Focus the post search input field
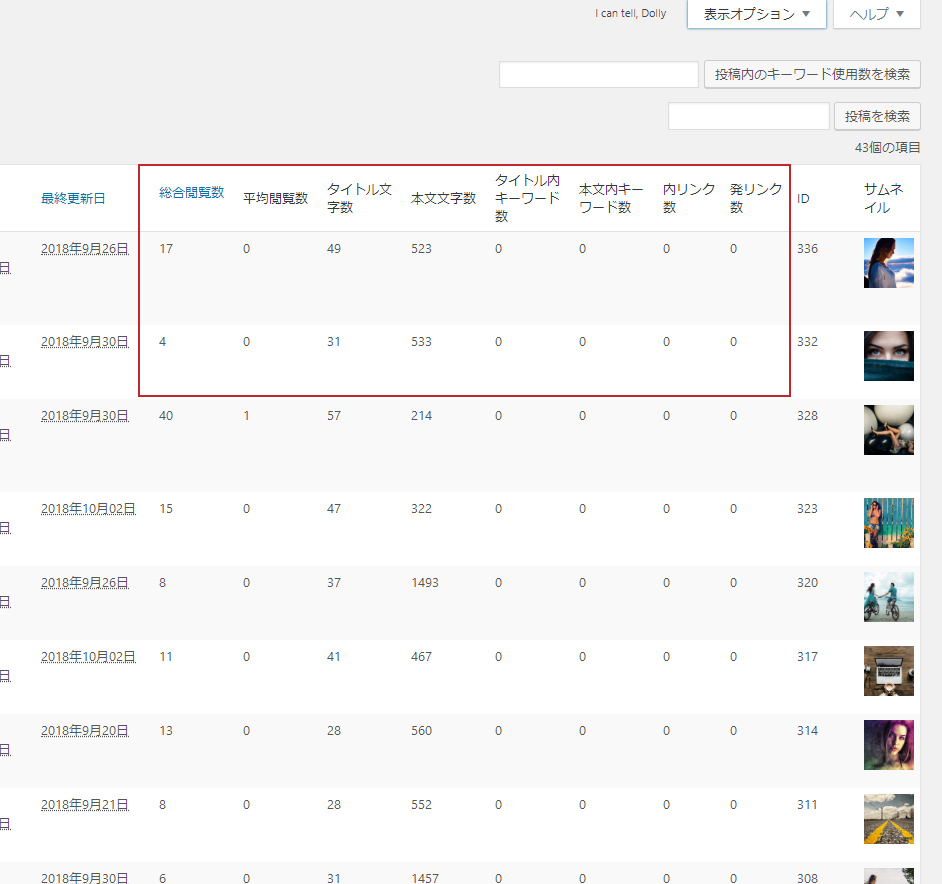Viewport: 942px width, 884px height. point(748,116)
